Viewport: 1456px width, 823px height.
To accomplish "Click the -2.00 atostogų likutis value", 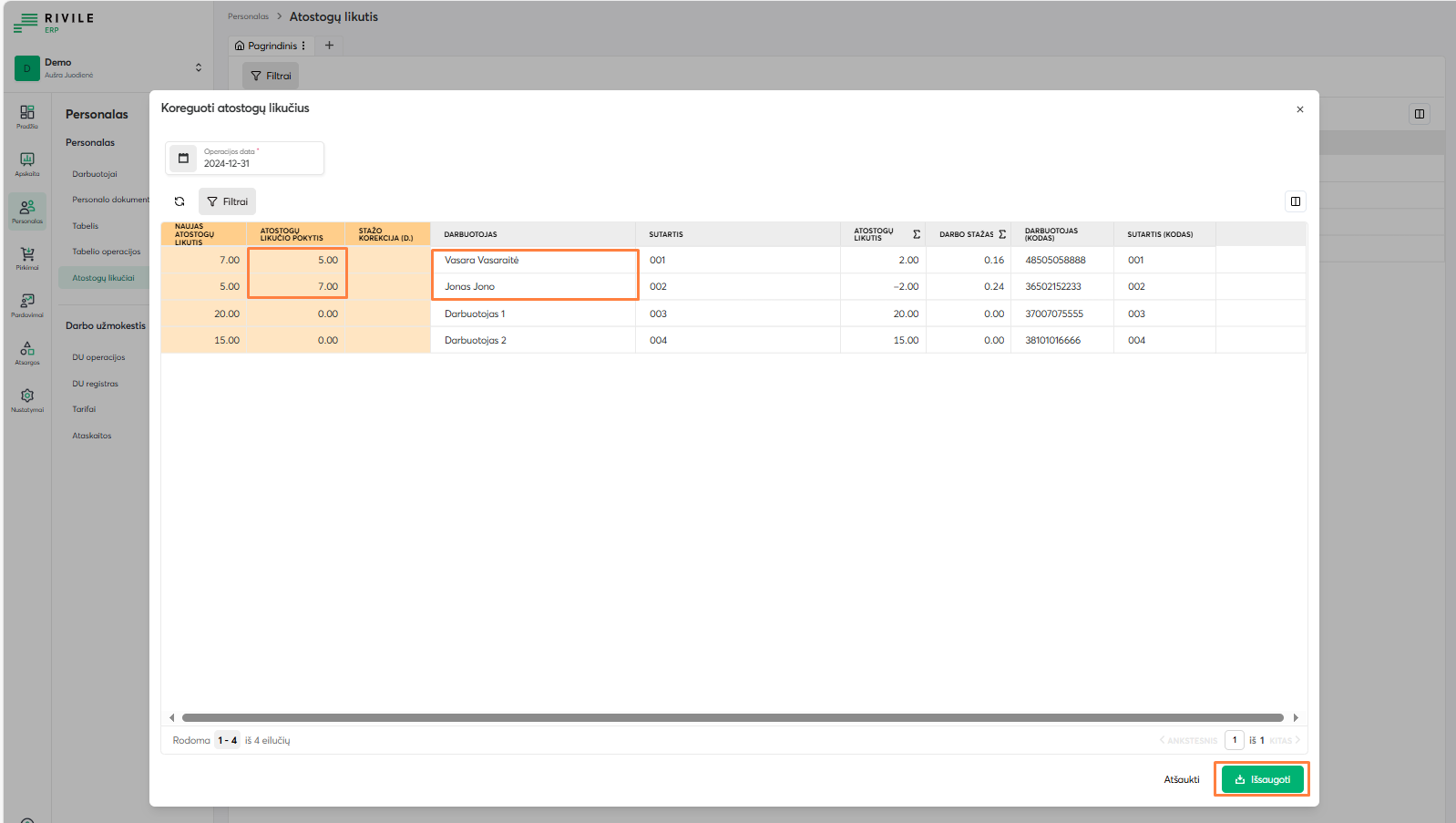I will coord(906,286).
